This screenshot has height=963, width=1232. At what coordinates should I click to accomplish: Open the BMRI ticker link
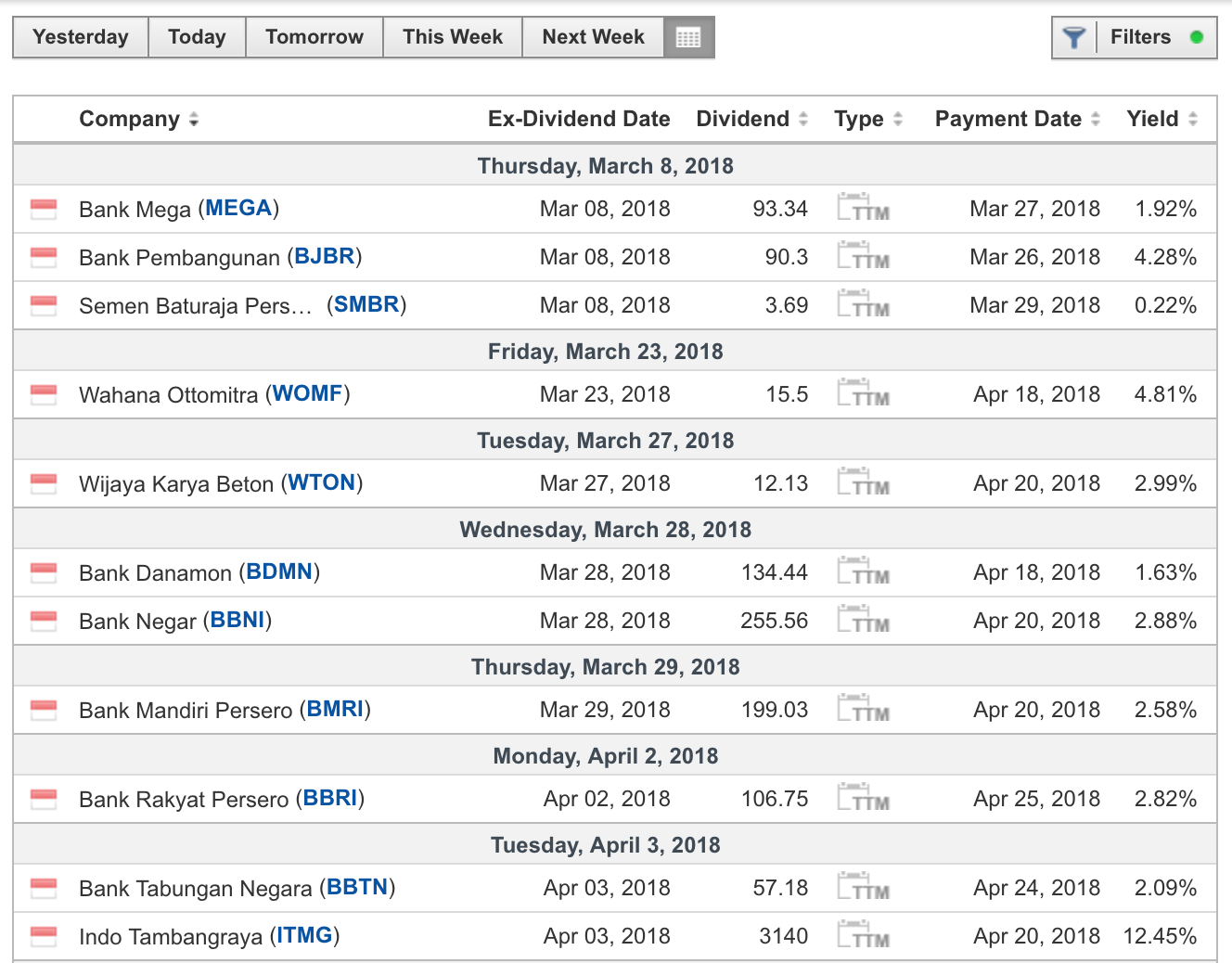point(335,709)
